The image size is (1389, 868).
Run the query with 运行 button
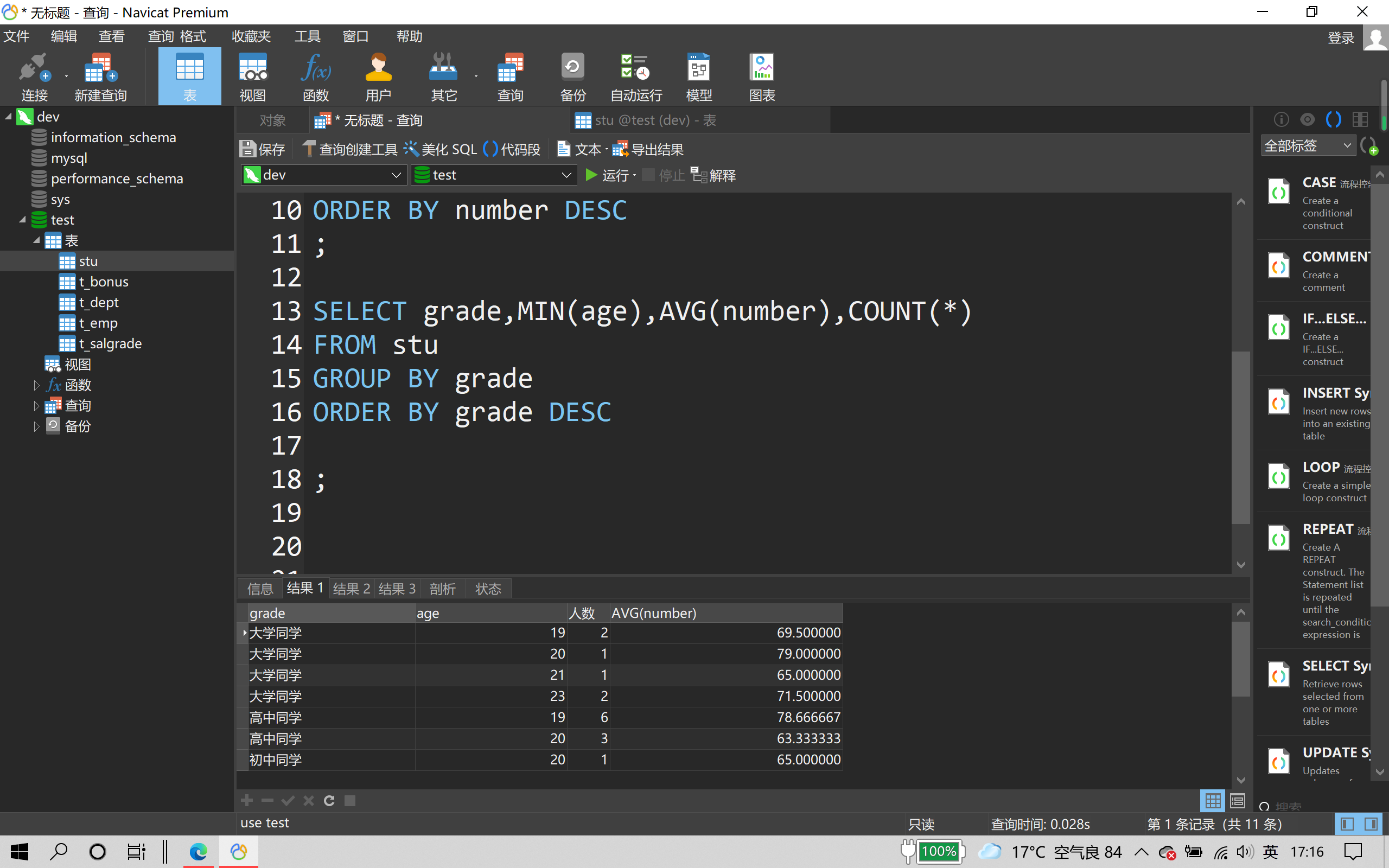tap(607, 175)
